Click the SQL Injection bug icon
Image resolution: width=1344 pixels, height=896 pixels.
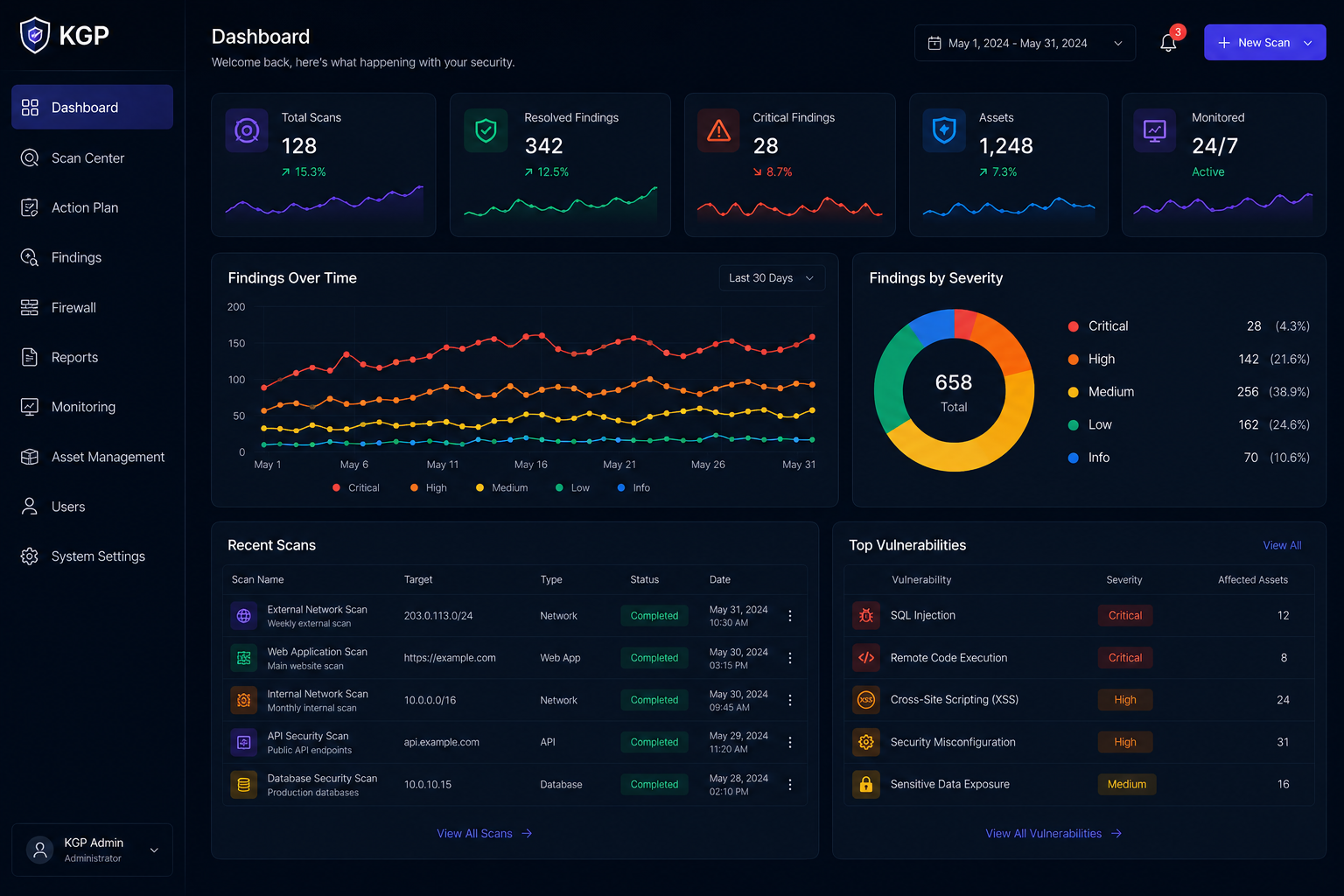[x=866, y=616]
